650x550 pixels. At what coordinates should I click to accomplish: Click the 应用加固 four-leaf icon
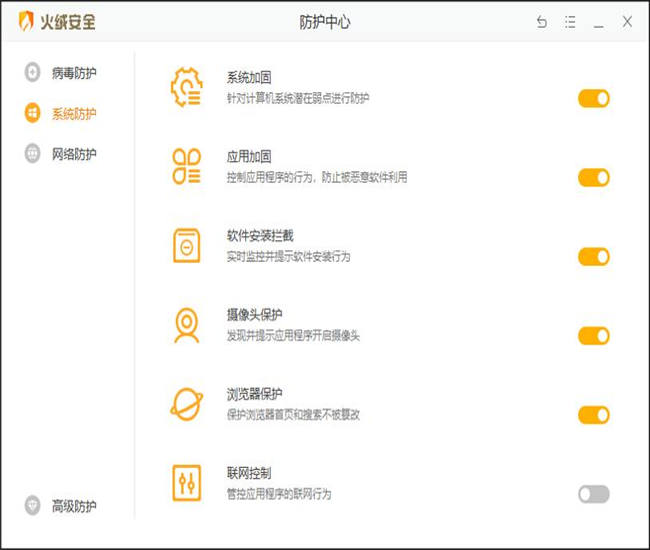tap(187, 166)
